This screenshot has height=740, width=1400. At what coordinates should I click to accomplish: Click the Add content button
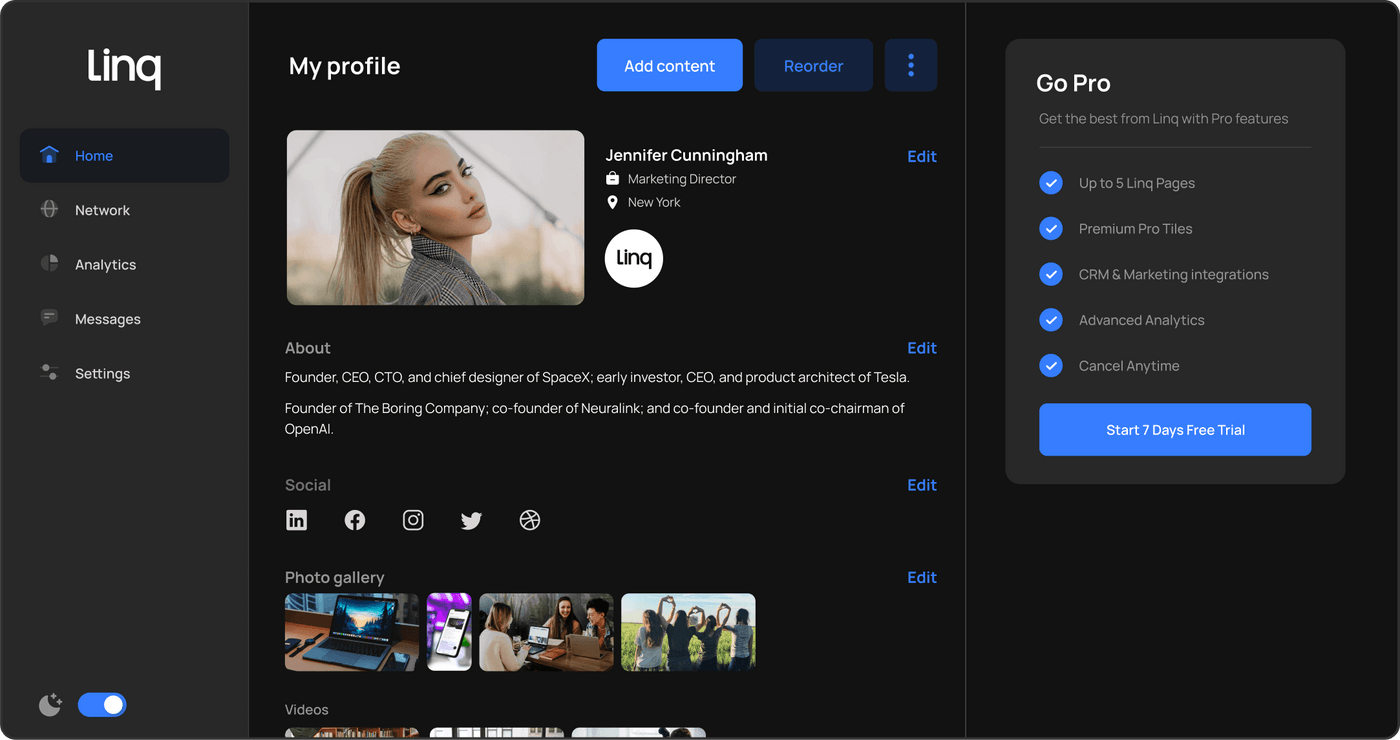point(670,65)
